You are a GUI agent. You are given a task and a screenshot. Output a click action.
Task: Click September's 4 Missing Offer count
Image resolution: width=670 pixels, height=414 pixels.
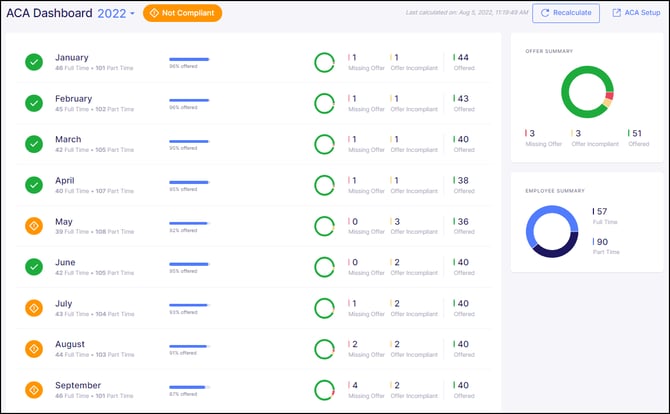coord(366,391)
